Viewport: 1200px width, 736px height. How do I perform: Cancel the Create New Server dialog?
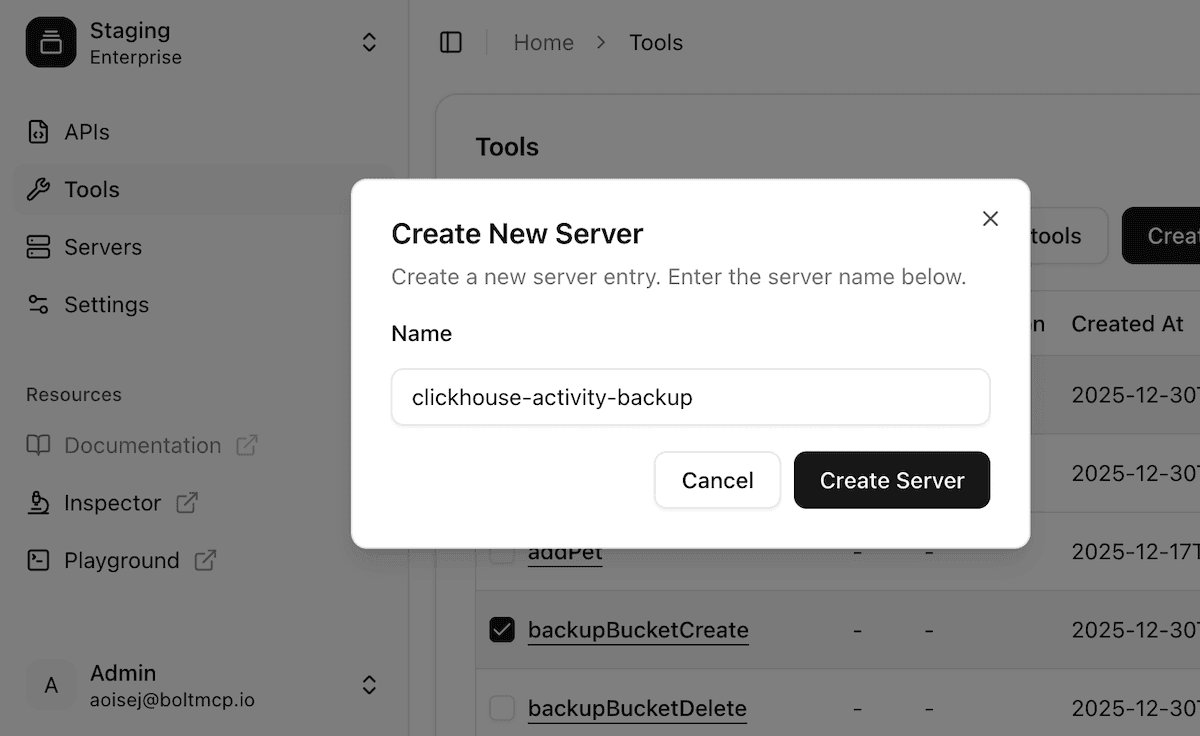click(x=717, y=480)
